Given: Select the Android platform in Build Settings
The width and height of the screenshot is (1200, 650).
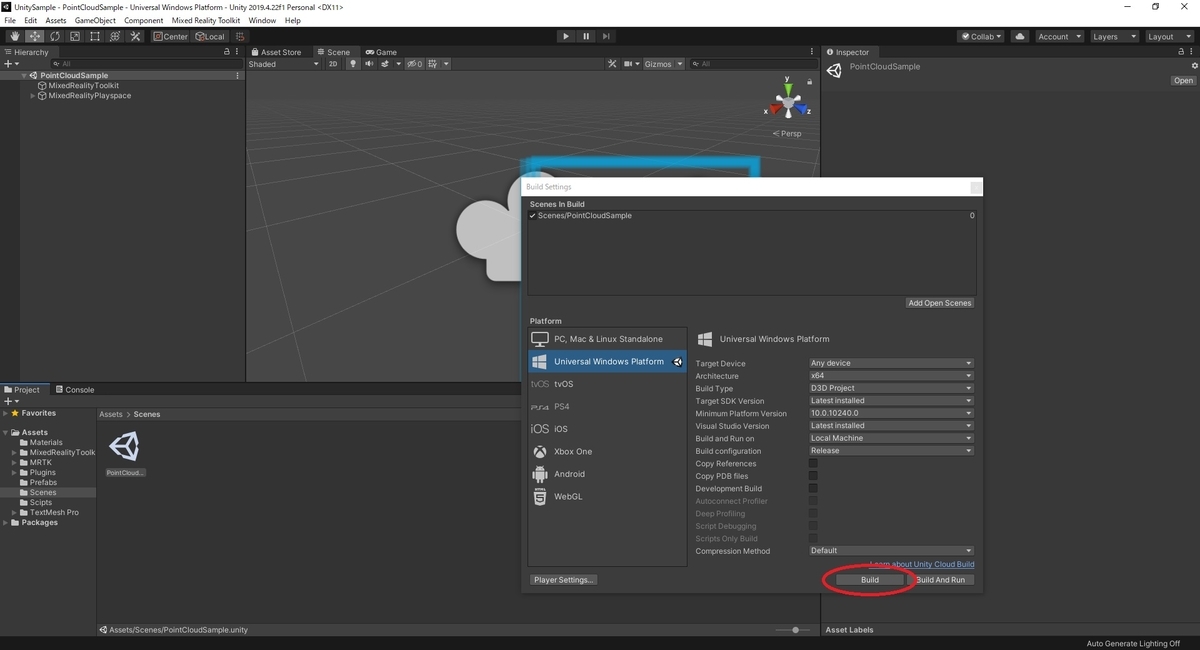Looking at the screenshot, I should point(608,474).
